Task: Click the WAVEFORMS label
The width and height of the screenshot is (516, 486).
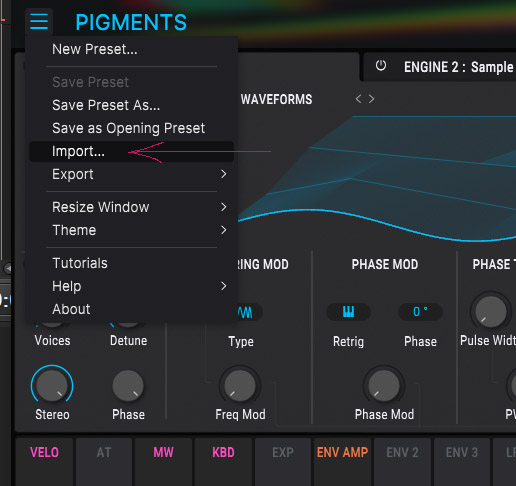Action: click(x=277, y=99)
